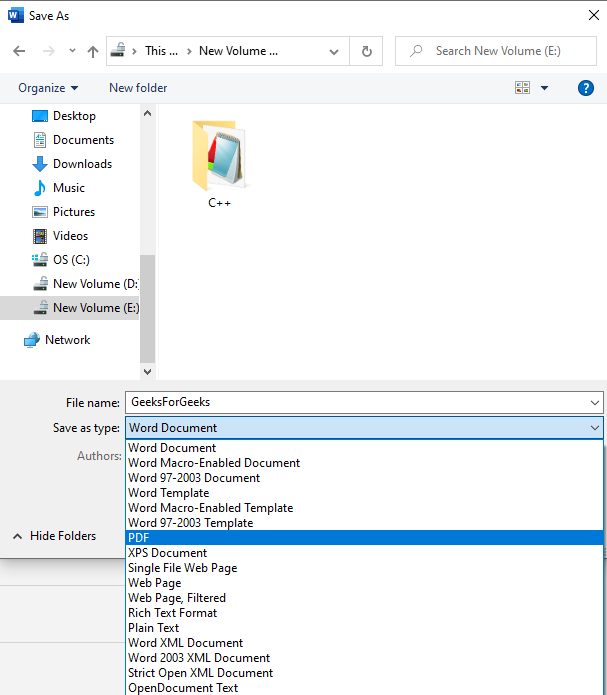
Task: Choose Word XML Document type
Action: 364,643
